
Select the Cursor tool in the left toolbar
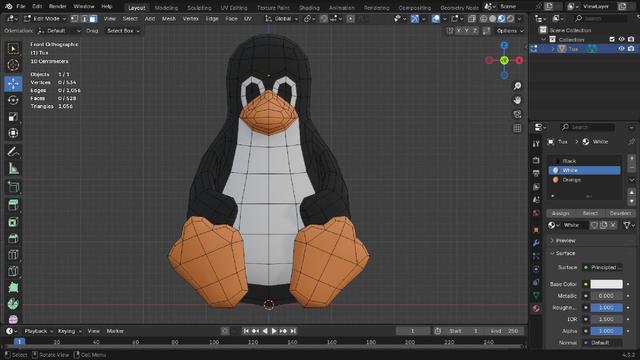click(13, 65)
